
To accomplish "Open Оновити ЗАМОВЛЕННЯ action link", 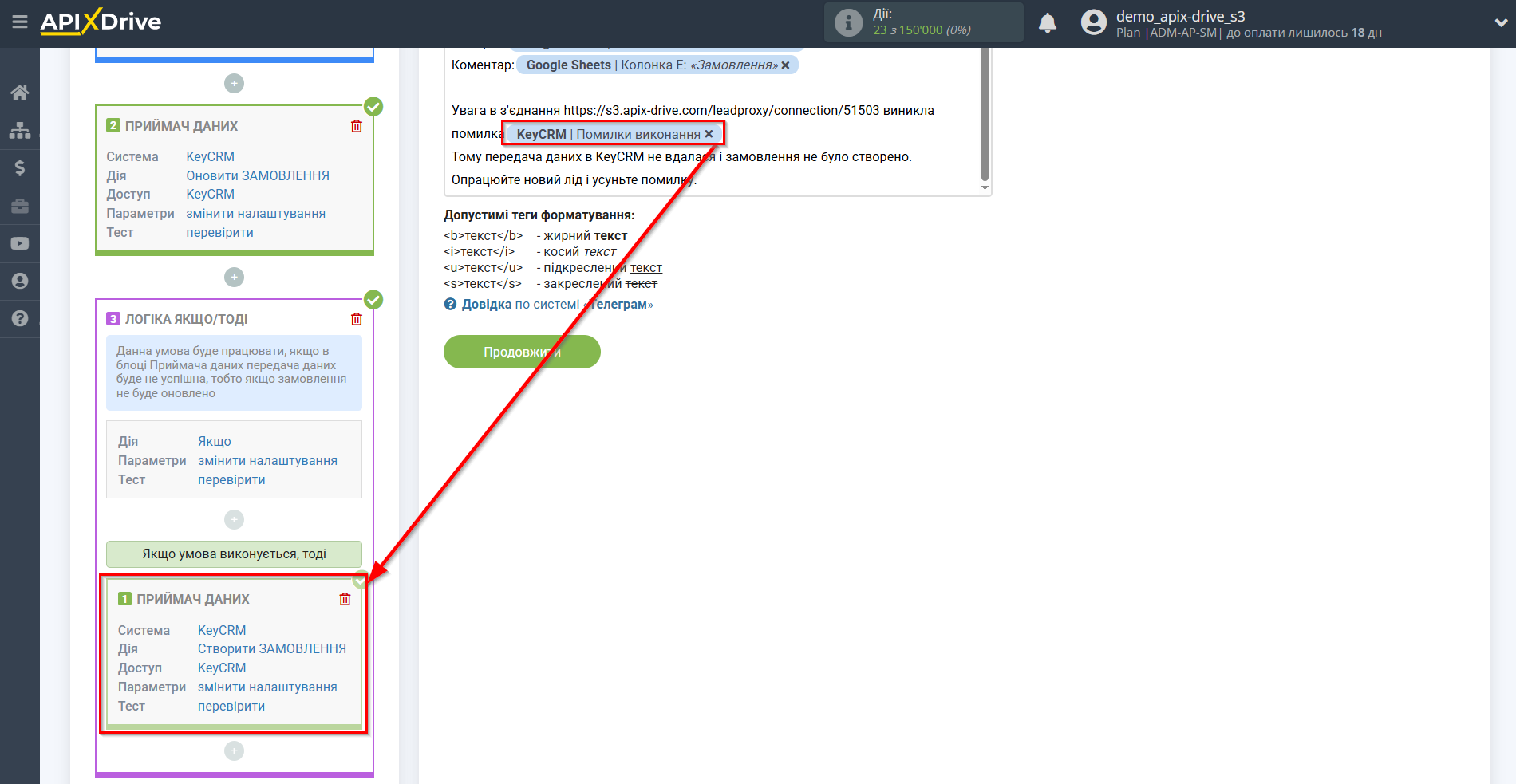I will (x=258, y=175).
